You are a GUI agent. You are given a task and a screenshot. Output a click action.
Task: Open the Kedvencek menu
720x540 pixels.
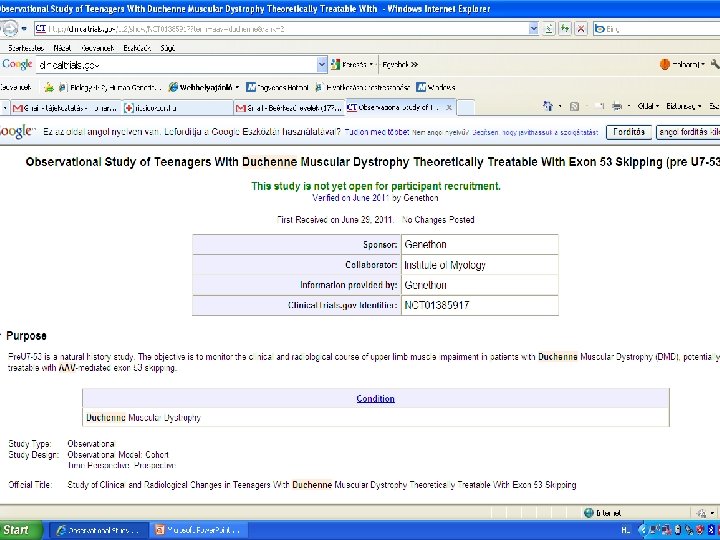[x=97, y=48]
